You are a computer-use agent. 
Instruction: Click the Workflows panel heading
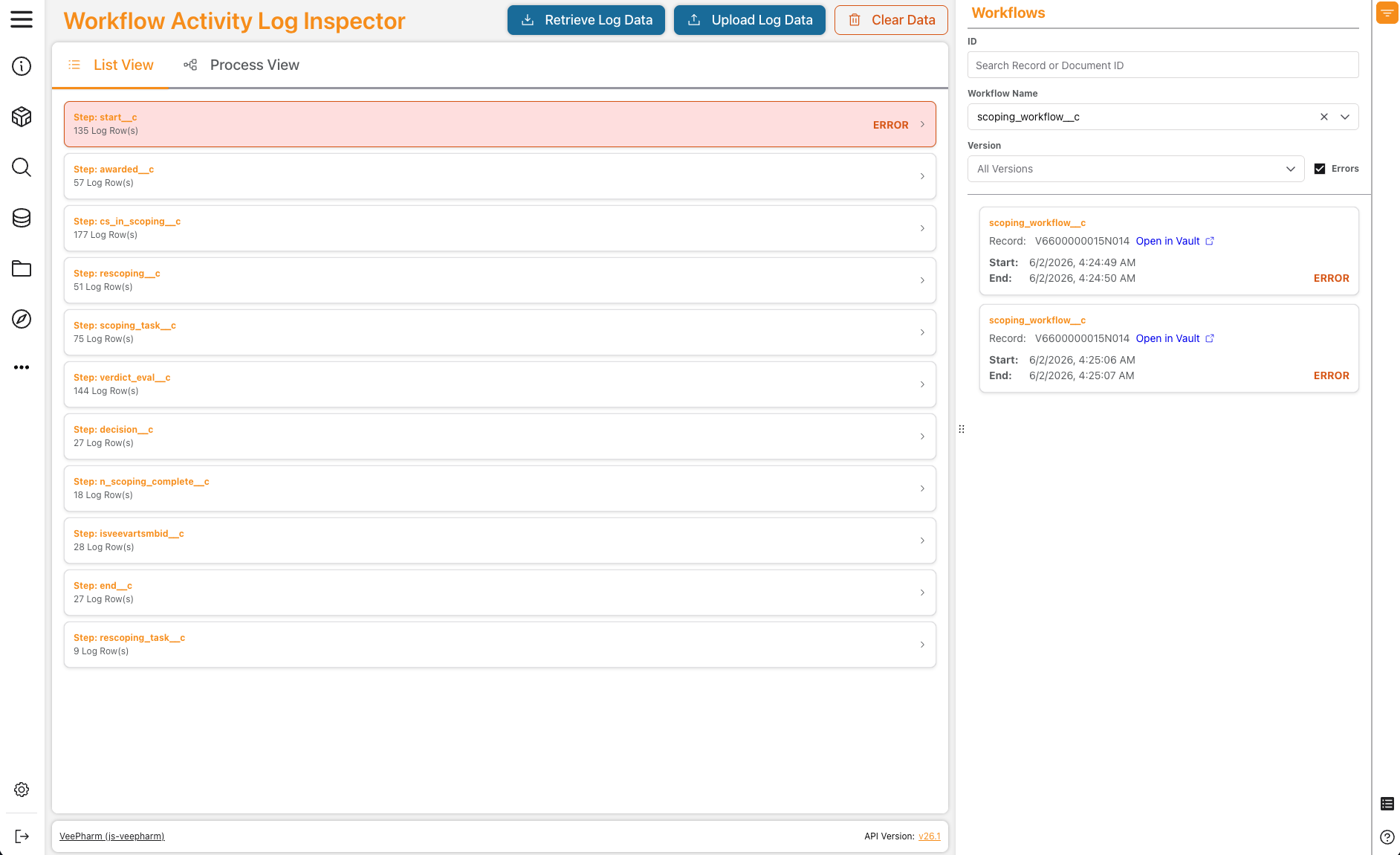tap(1008, 13)
